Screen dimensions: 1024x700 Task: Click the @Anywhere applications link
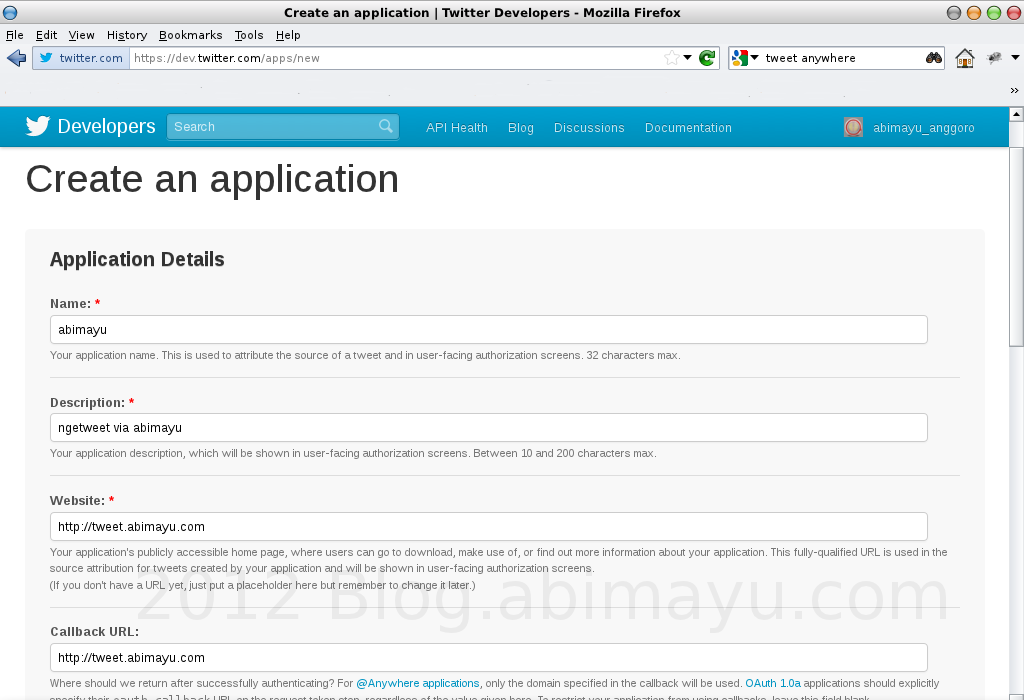tap(416, 682)
